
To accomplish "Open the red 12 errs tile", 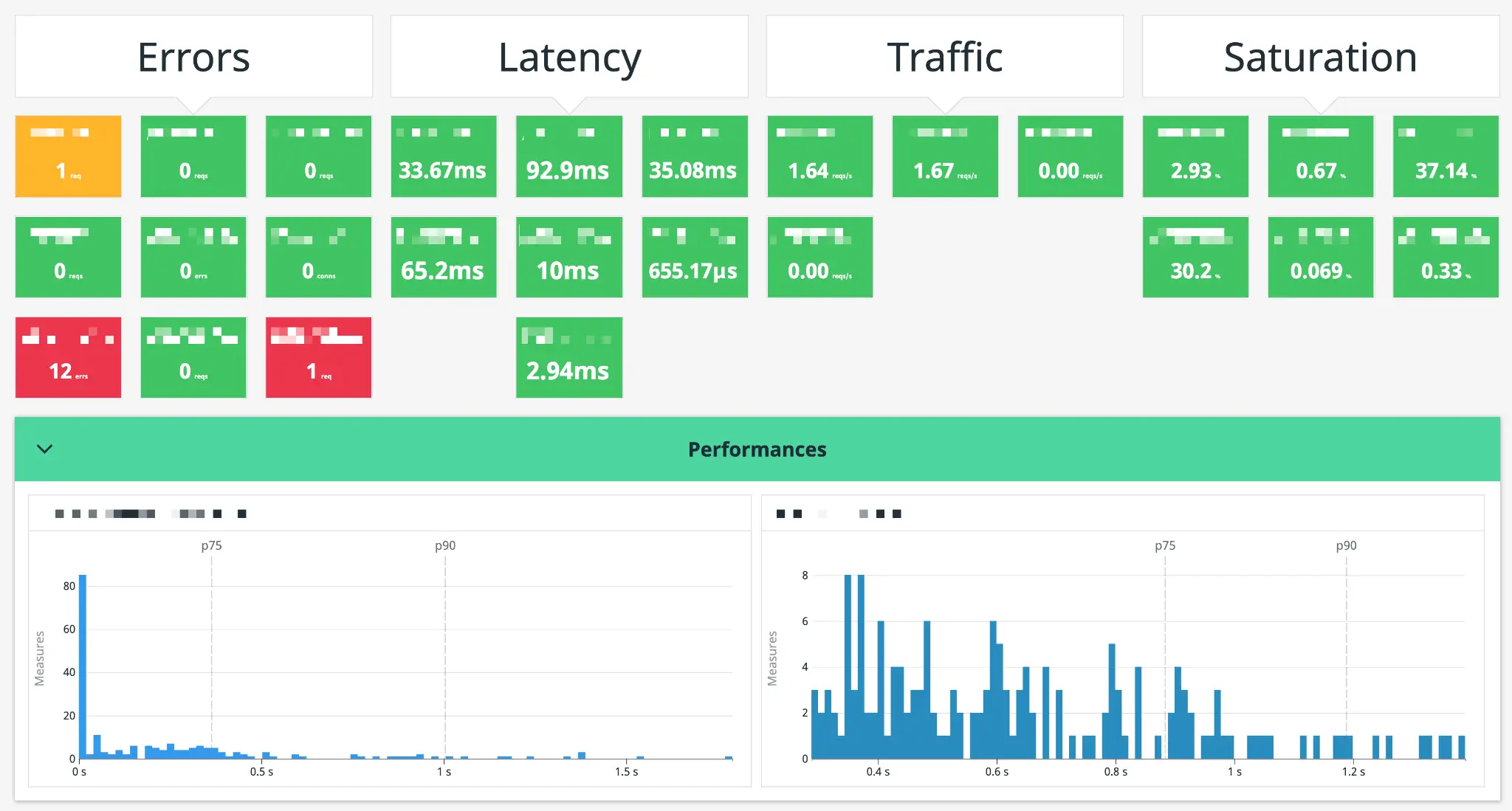I will (x=68, y=356).
